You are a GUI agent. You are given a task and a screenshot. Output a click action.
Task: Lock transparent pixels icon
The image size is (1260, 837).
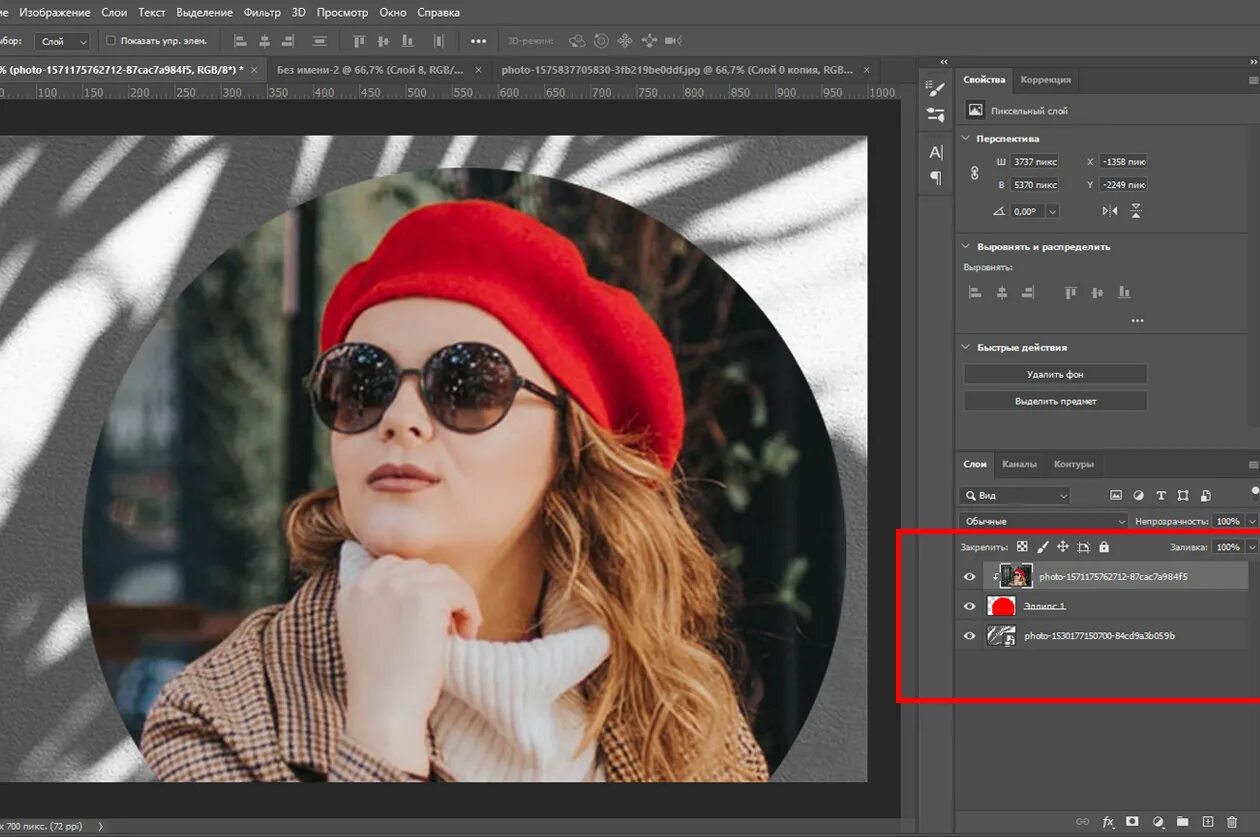pyautogui.click(x=1022, y=547)
